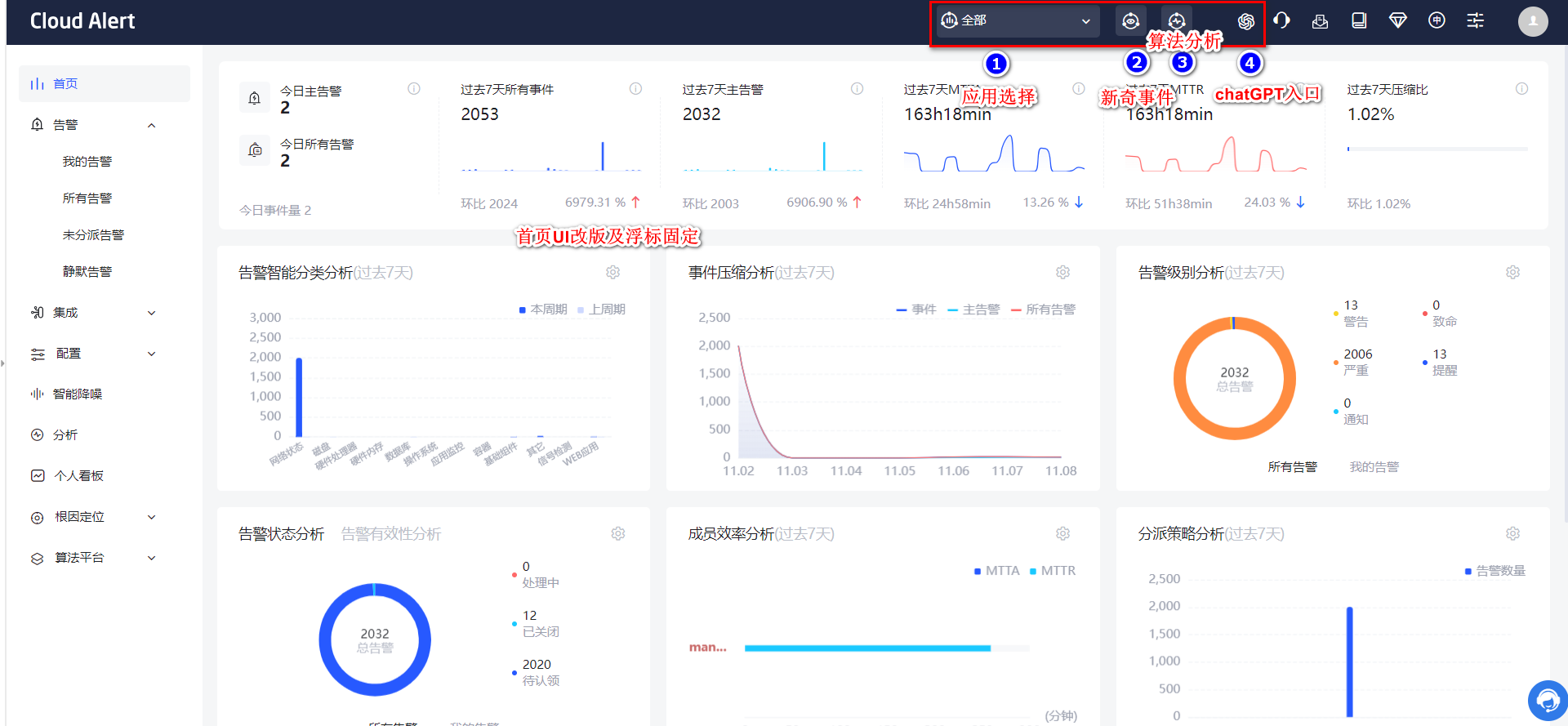Image resolution: width=1568 pixels, height=726 pixels.
Task: Open the sliders settings icon in header
Action: (x=1476, y=20)
